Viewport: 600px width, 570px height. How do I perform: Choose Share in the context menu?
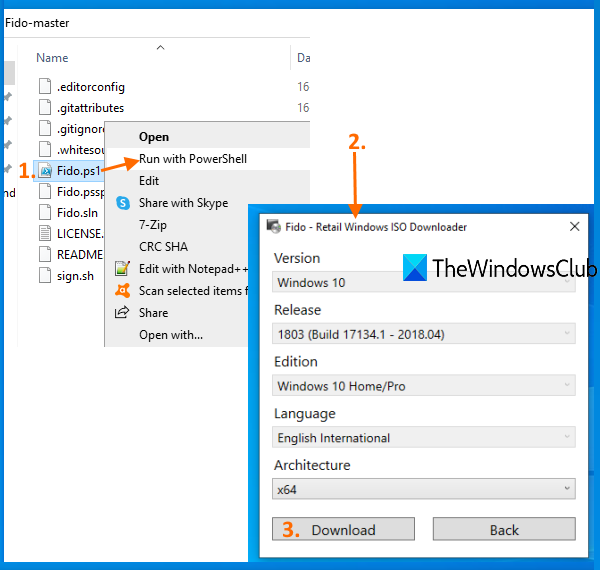[177, 313]
